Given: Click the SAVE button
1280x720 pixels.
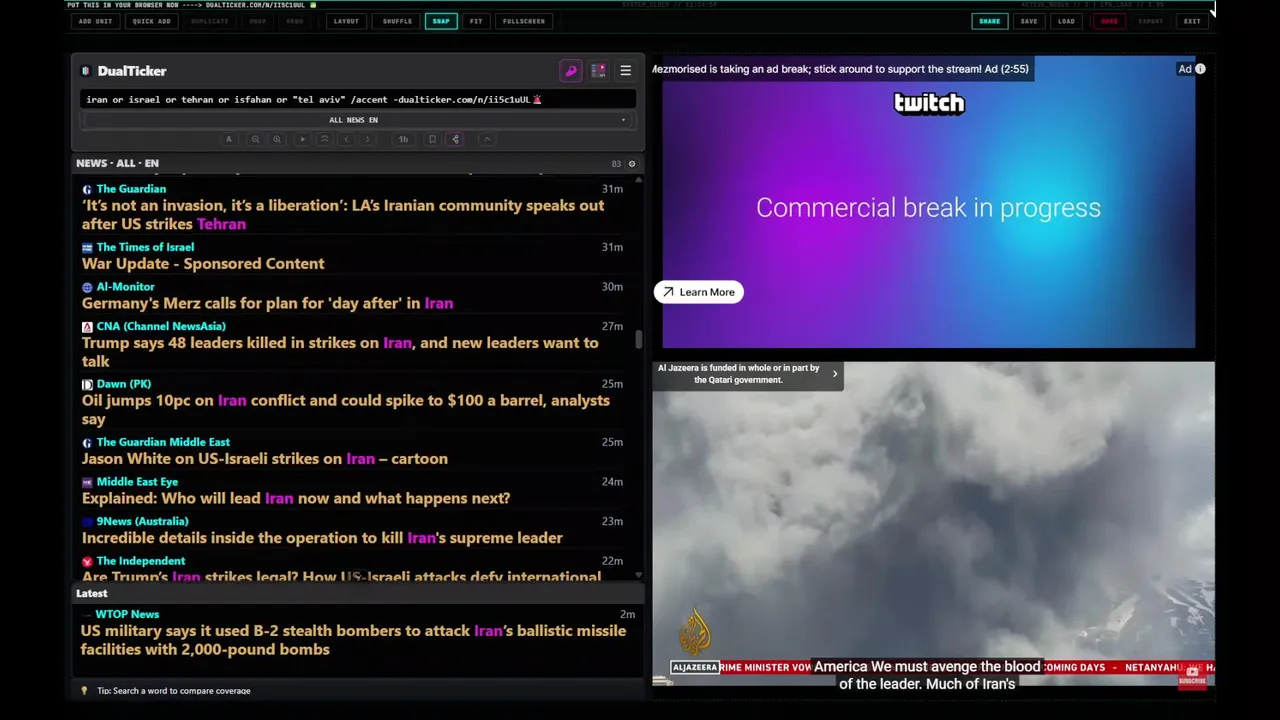Looking at the screenshot, I should pos(1029,21).
